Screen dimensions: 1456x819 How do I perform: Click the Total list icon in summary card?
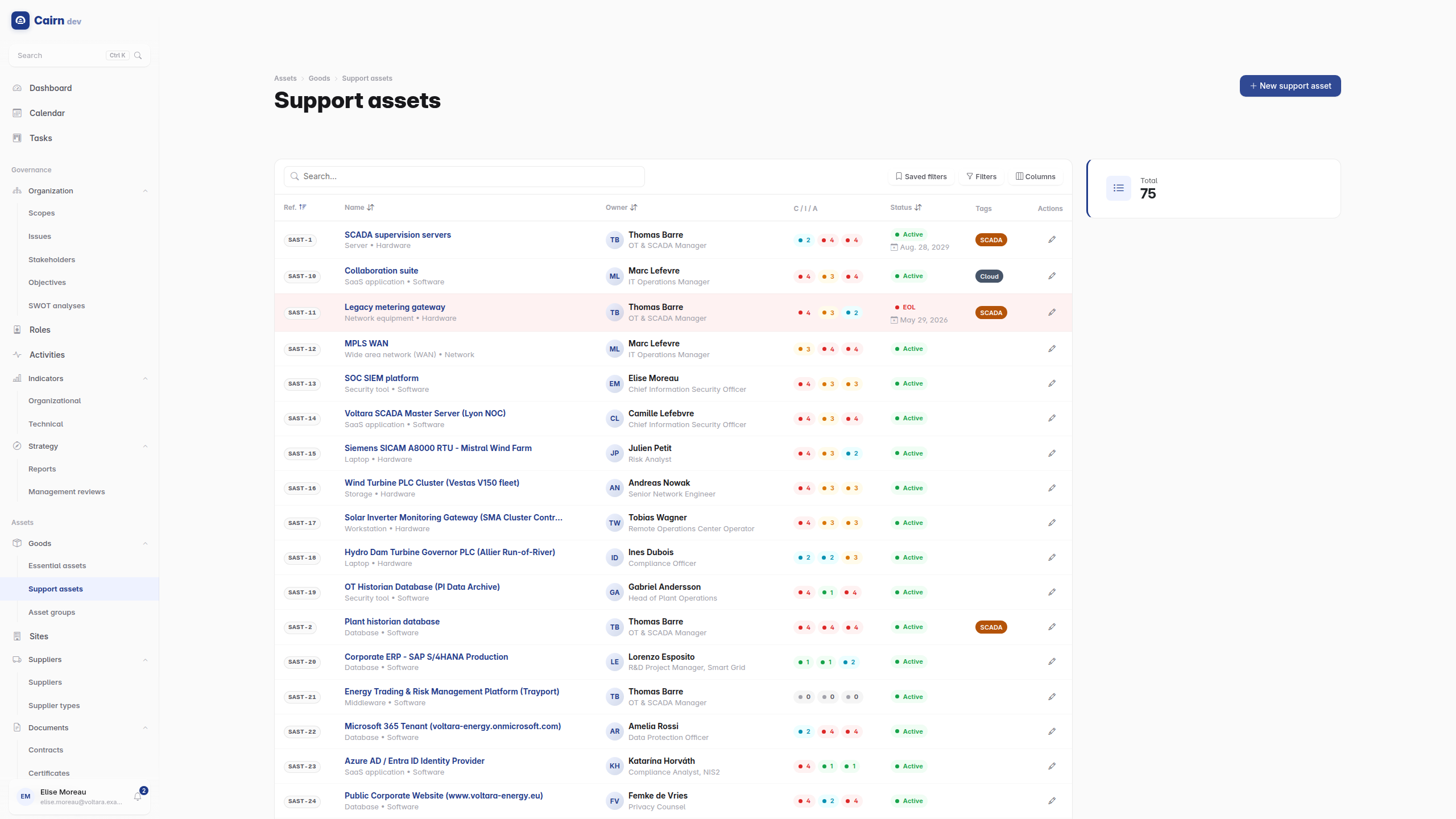(x=1119, y=188)
